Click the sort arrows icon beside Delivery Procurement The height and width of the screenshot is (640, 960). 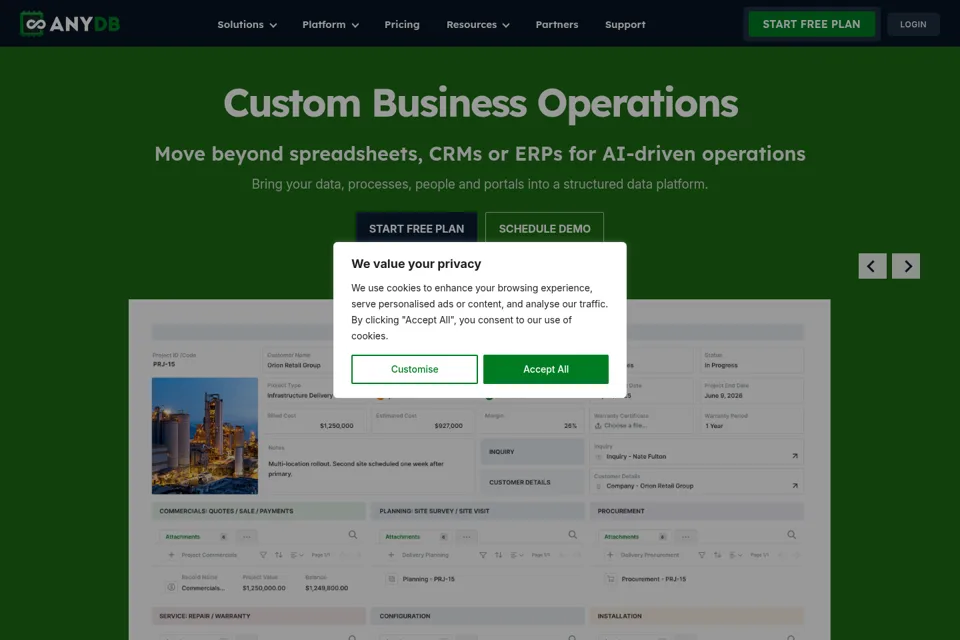[718, 555]
